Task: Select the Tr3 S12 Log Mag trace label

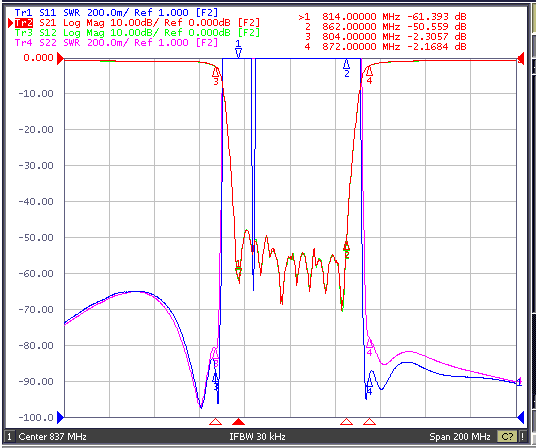Action: 137,33
